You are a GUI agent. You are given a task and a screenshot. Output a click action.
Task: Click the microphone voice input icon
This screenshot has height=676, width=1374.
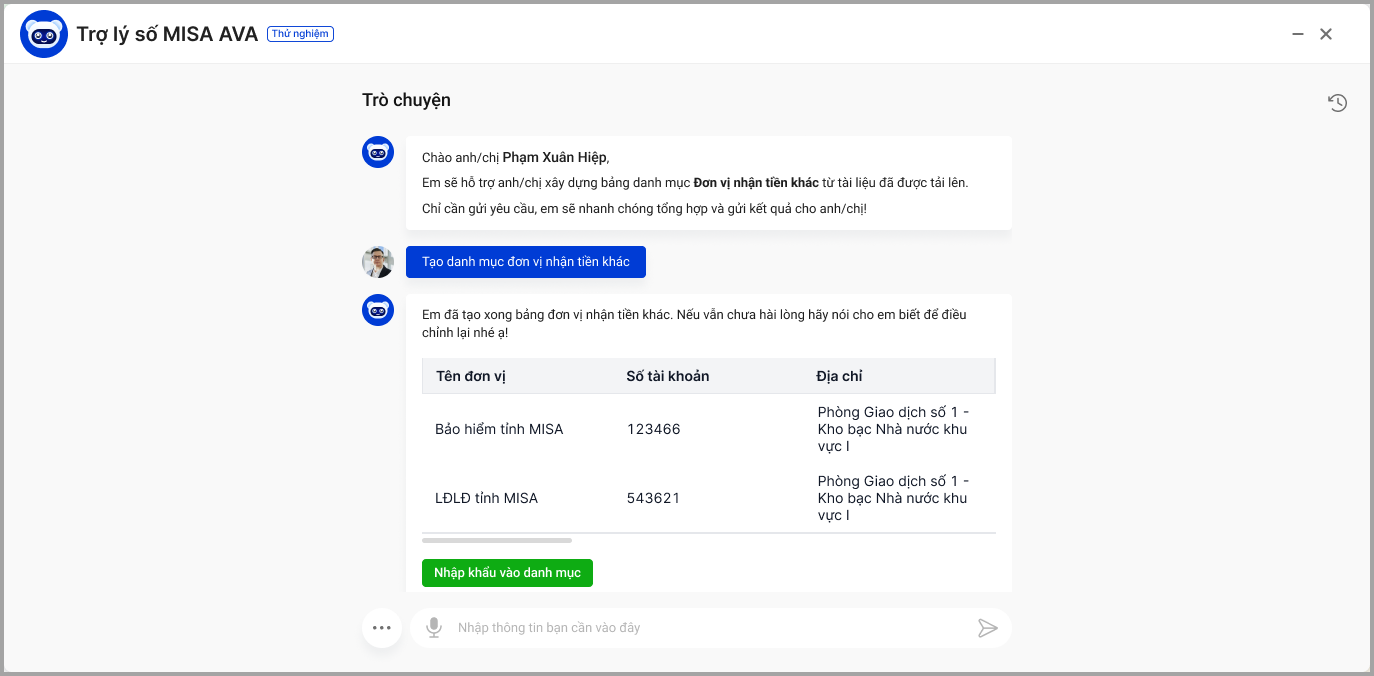(x=434, y=628)
